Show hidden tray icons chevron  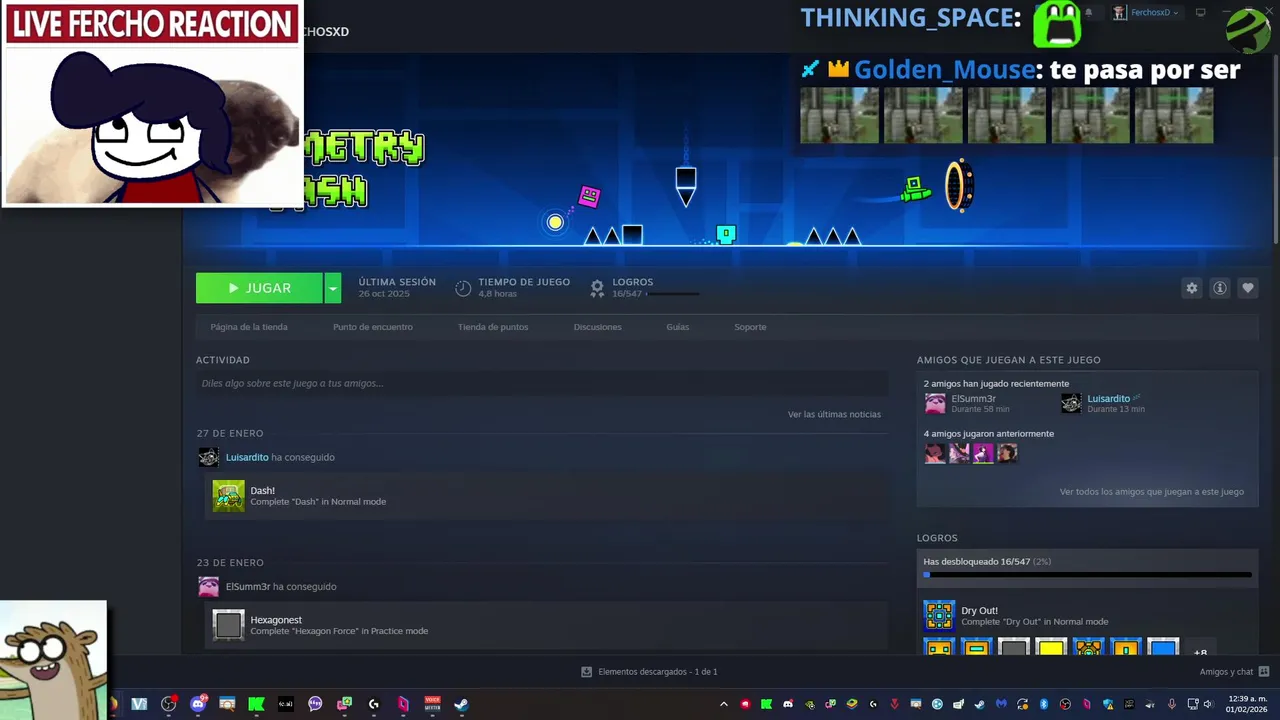click(724, 704)
